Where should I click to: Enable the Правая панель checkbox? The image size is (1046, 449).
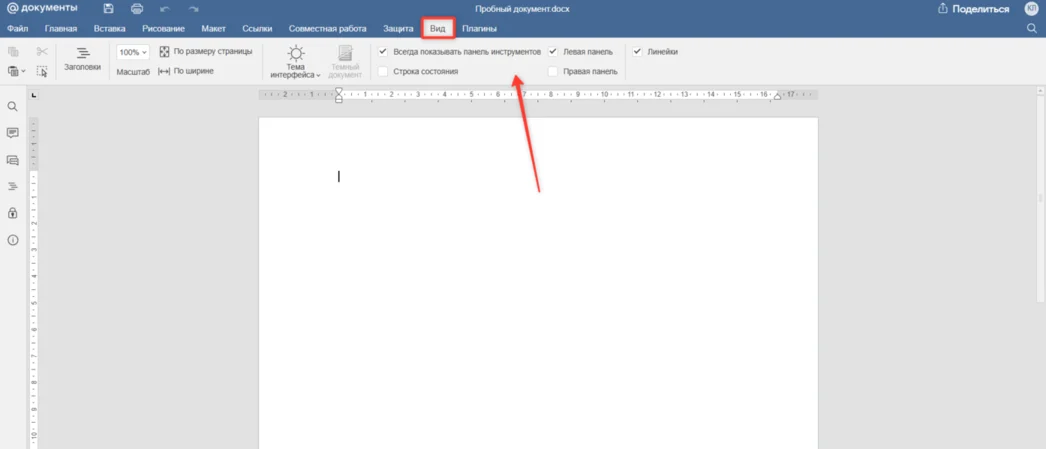coord(553,71)
